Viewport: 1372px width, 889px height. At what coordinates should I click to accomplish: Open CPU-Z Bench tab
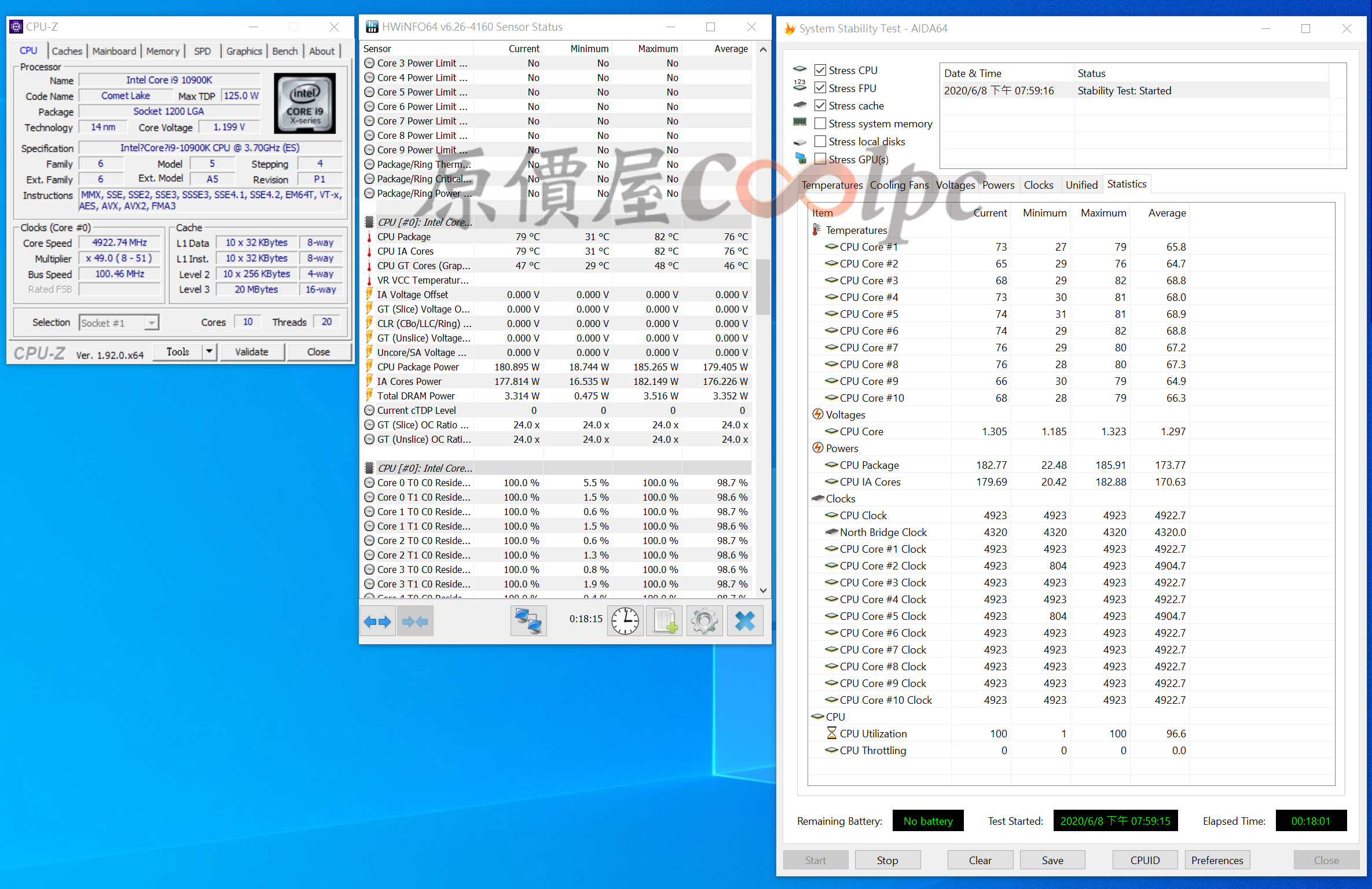(x=285, y=51)
